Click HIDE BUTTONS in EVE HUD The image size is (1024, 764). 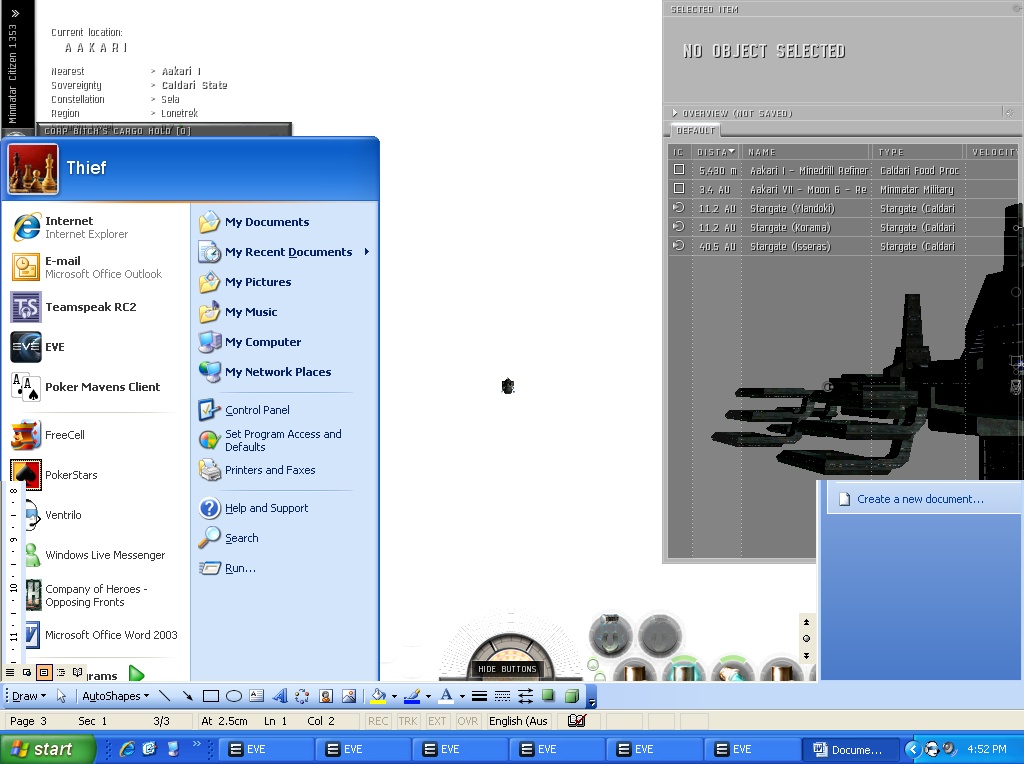pyautogui.click(x=507, y=669)
